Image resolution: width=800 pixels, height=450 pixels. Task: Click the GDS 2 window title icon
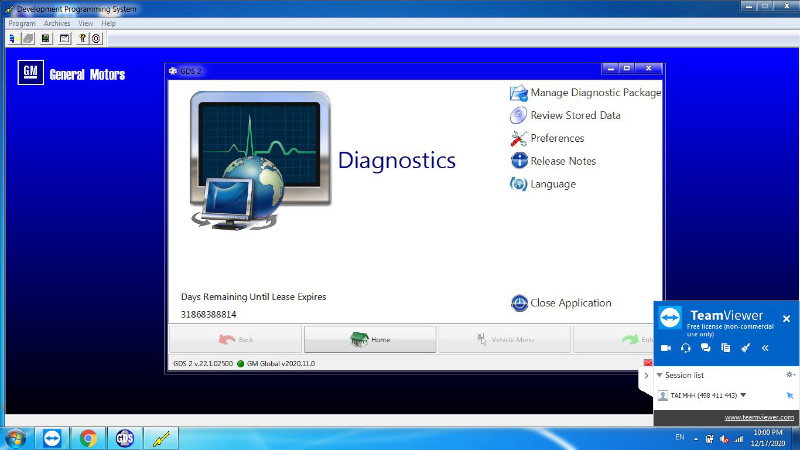173,71
